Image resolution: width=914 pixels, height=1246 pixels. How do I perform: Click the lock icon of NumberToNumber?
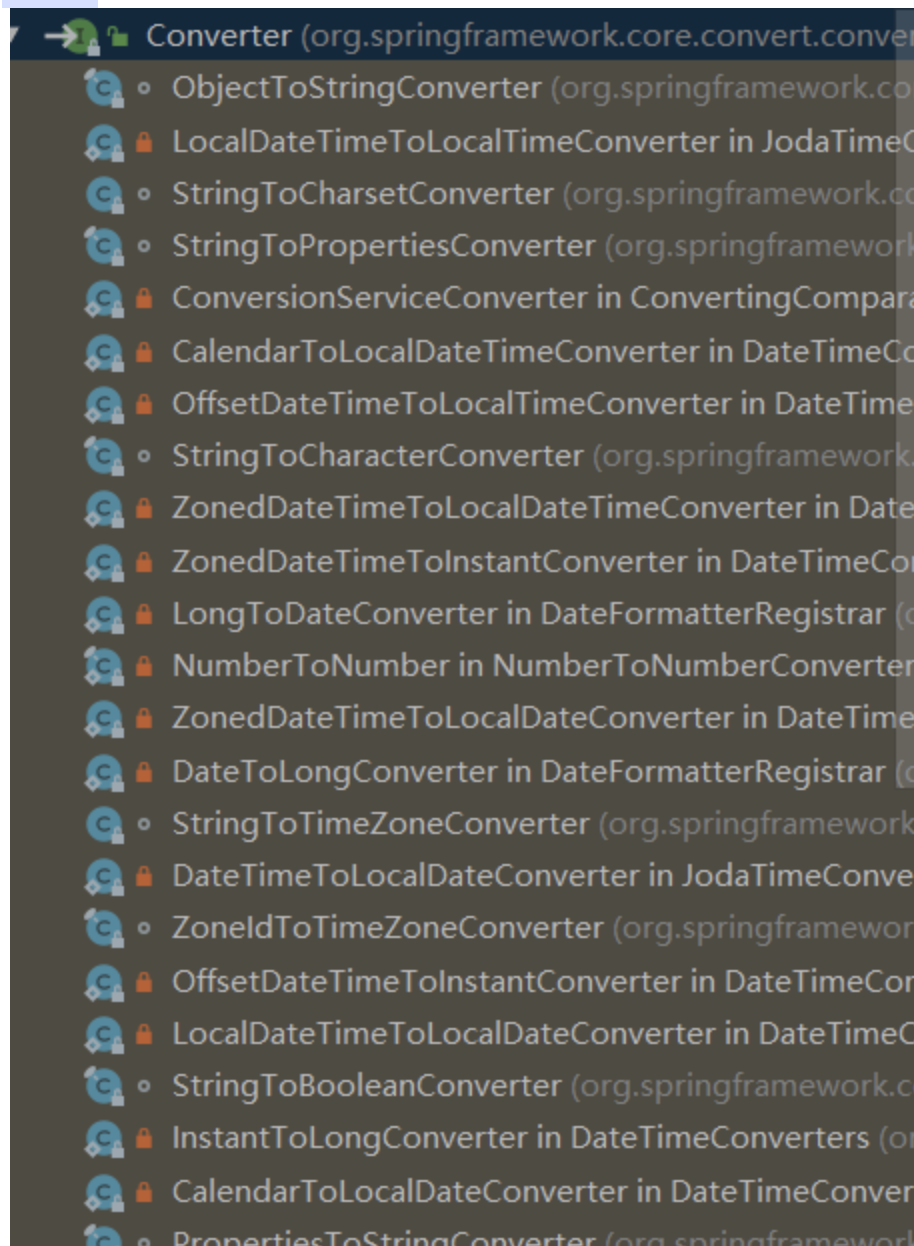point(144,667)
